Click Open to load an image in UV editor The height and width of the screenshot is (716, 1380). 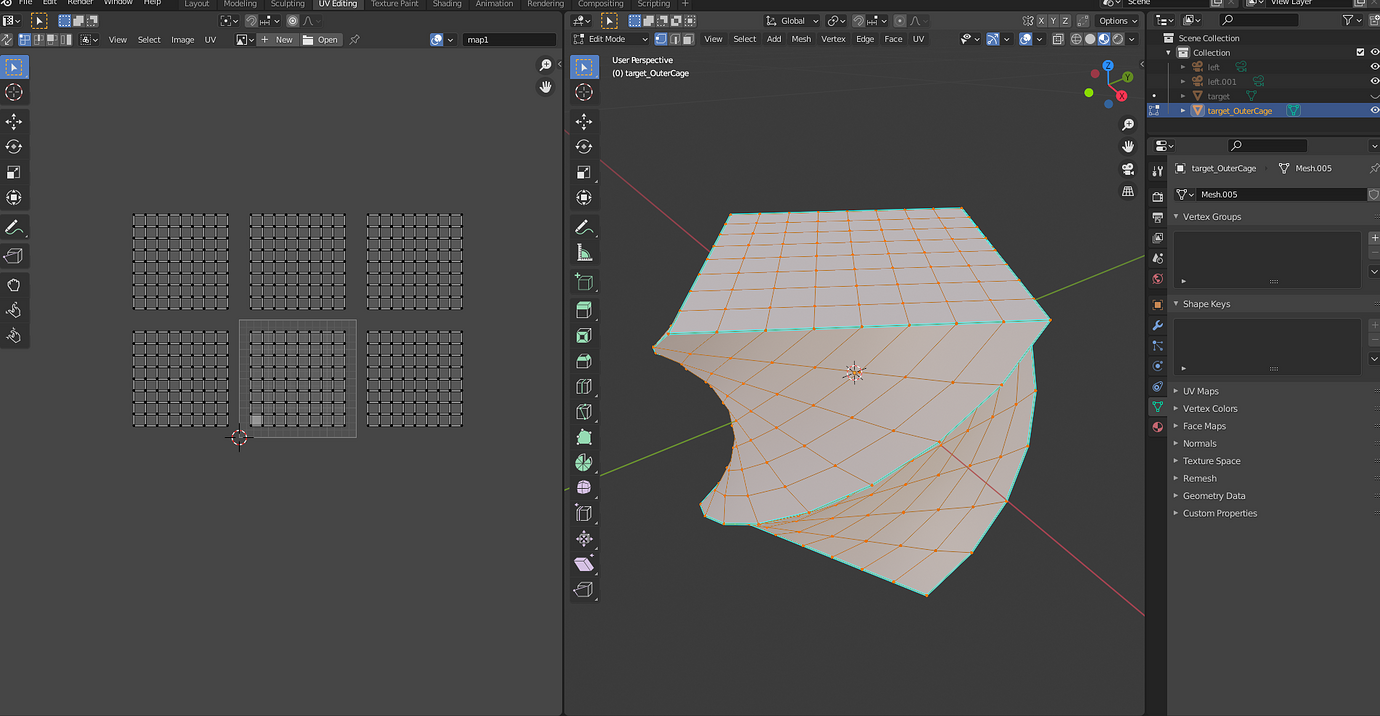320,39
